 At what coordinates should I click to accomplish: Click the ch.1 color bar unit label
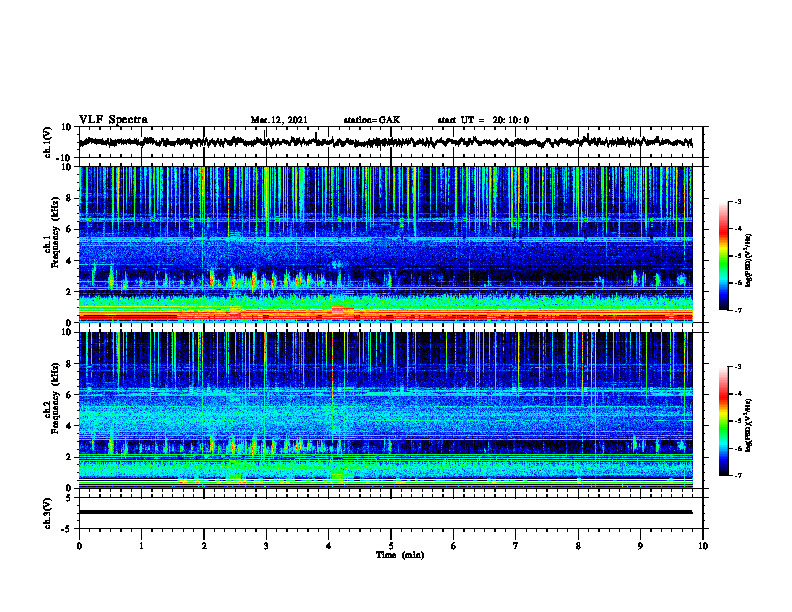pos(749,261)
